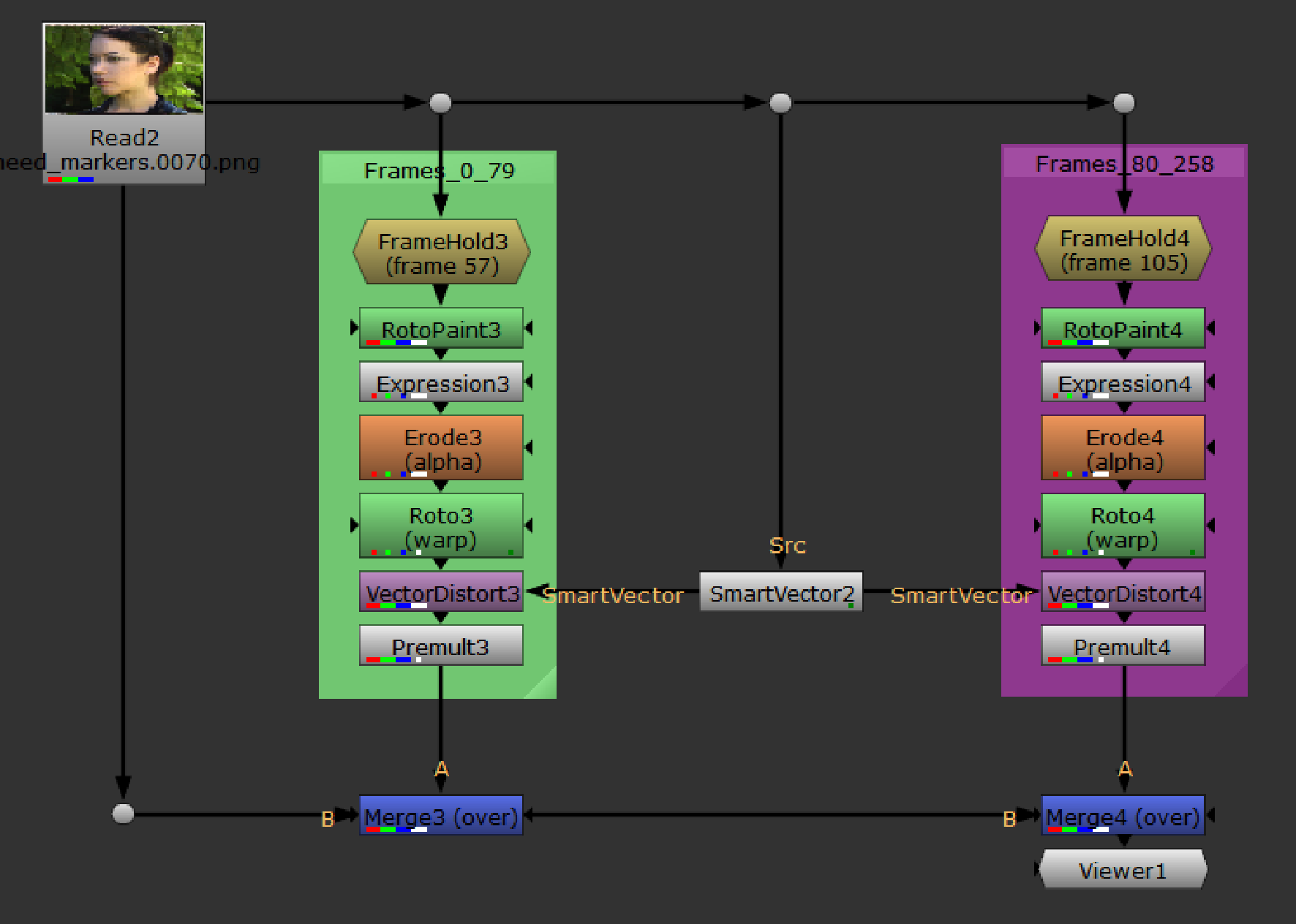Click the Viewer1 node
The height and width of the screenshot is (924, 1296).
(1123, 869)
